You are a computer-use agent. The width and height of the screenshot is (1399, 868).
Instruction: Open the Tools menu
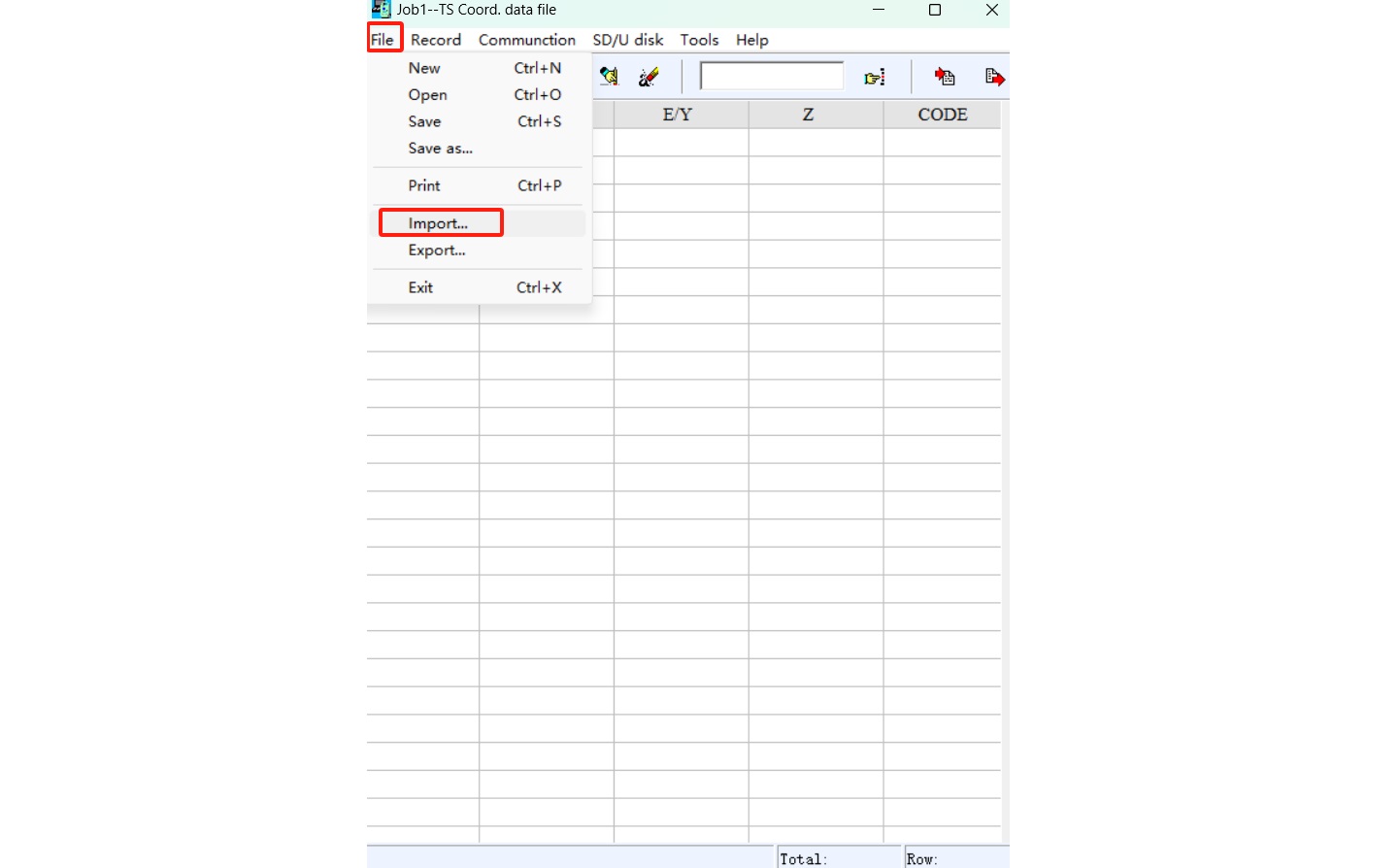[x=699, y=40]
